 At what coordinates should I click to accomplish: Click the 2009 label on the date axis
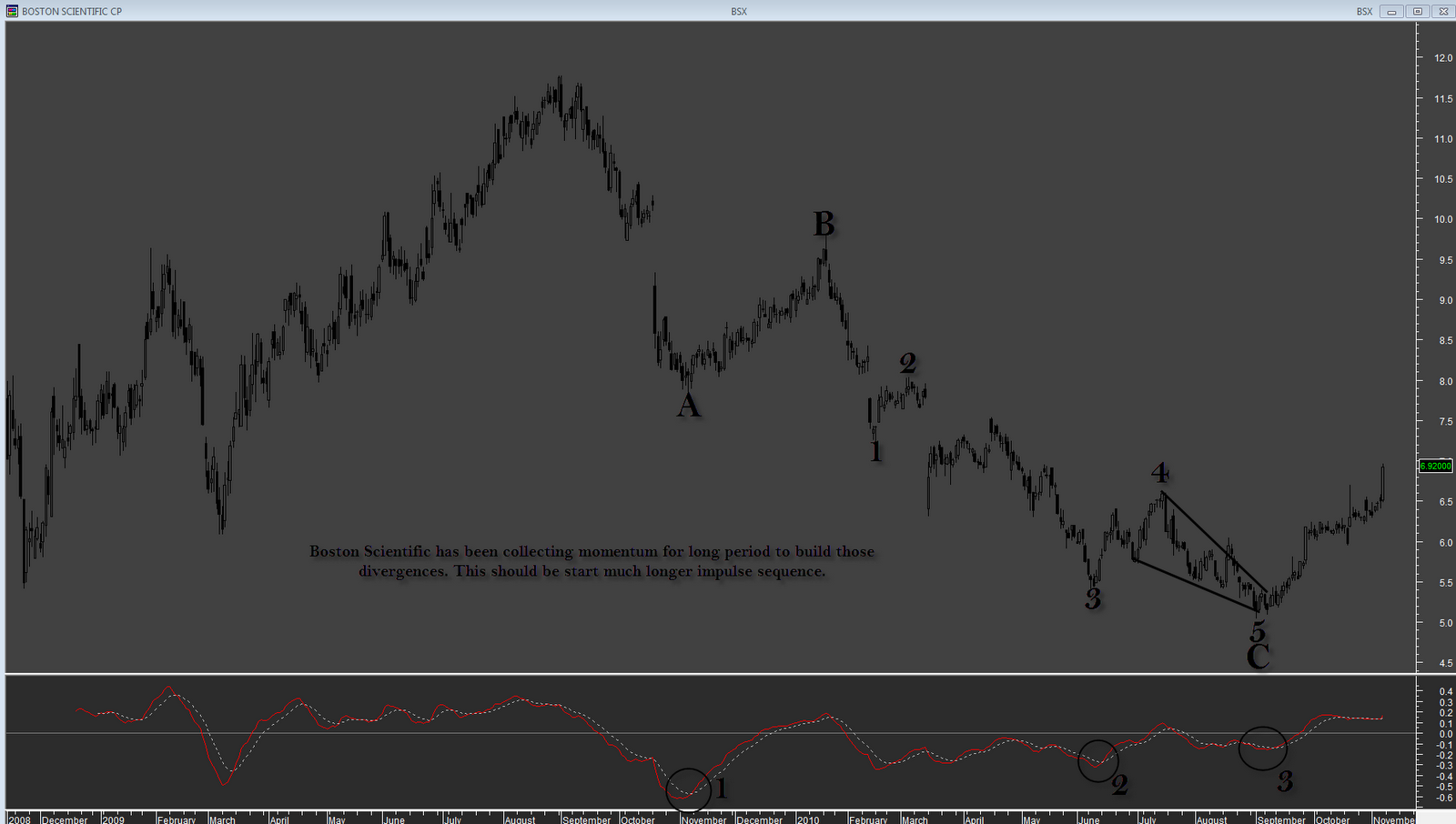[x=114, y=819]
